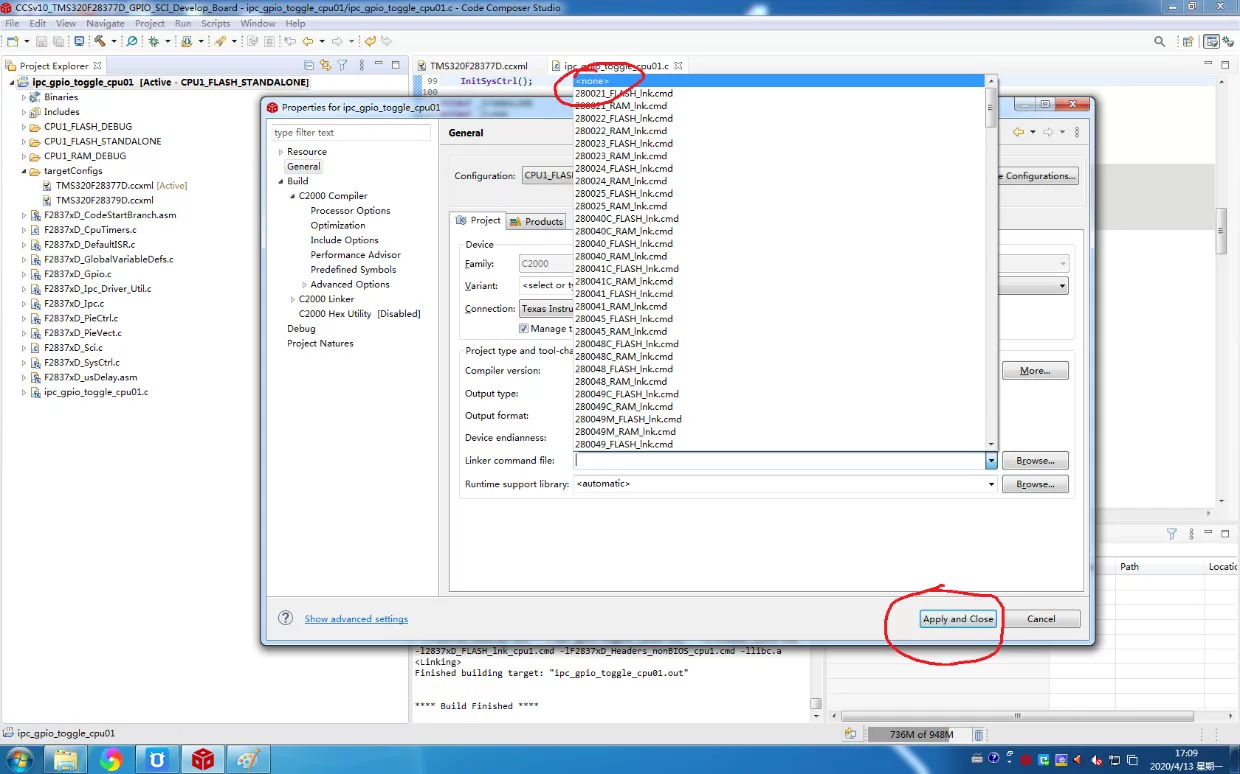1240x774 pixels.
Task: Click Apply and Close button
Action: 958,619
